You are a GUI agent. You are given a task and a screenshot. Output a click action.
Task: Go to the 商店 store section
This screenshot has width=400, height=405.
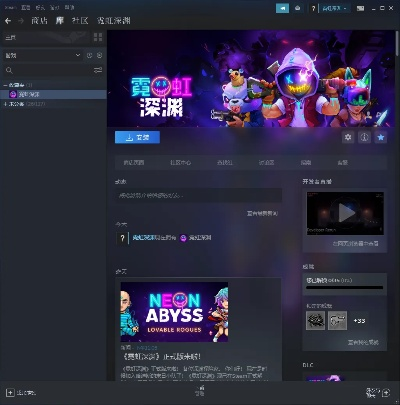39,21
